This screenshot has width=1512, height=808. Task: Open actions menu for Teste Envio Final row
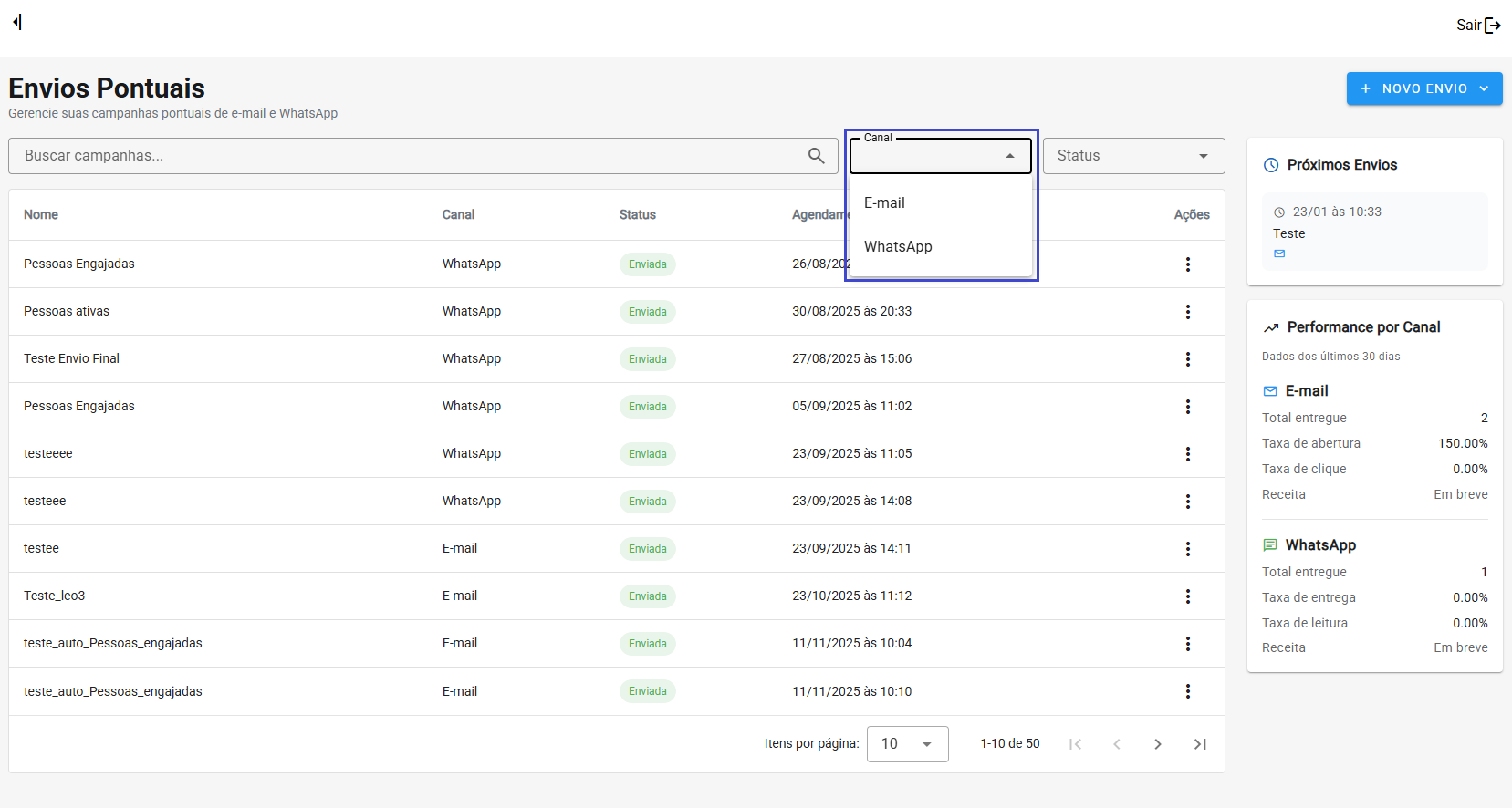pos(1187,359)
